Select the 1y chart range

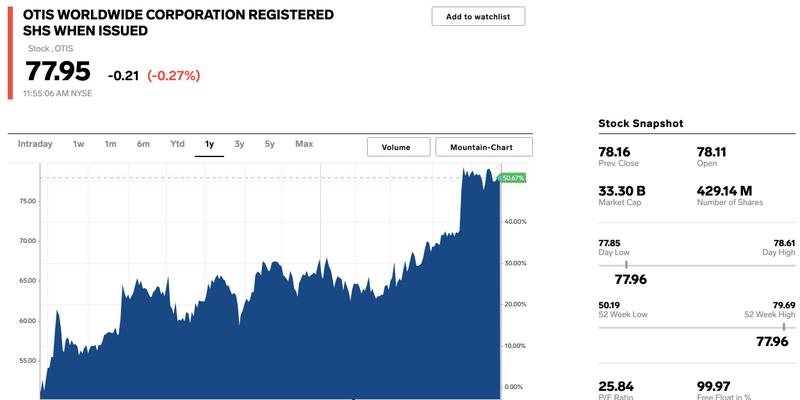click(x=209, y=144)
